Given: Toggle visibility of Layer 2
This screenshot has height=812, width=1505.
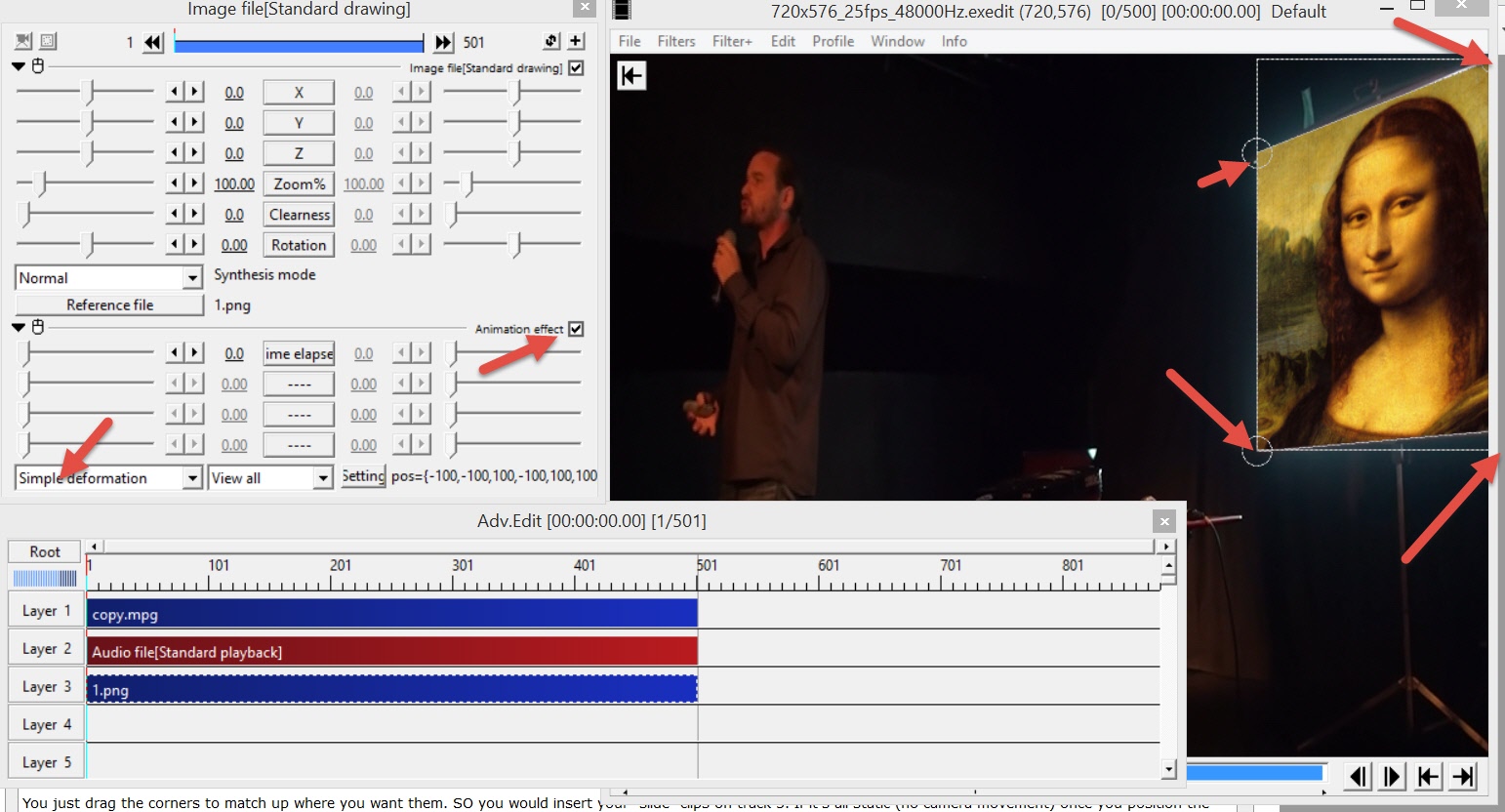Looking at the screenshot, I should [x=46, y=649].
